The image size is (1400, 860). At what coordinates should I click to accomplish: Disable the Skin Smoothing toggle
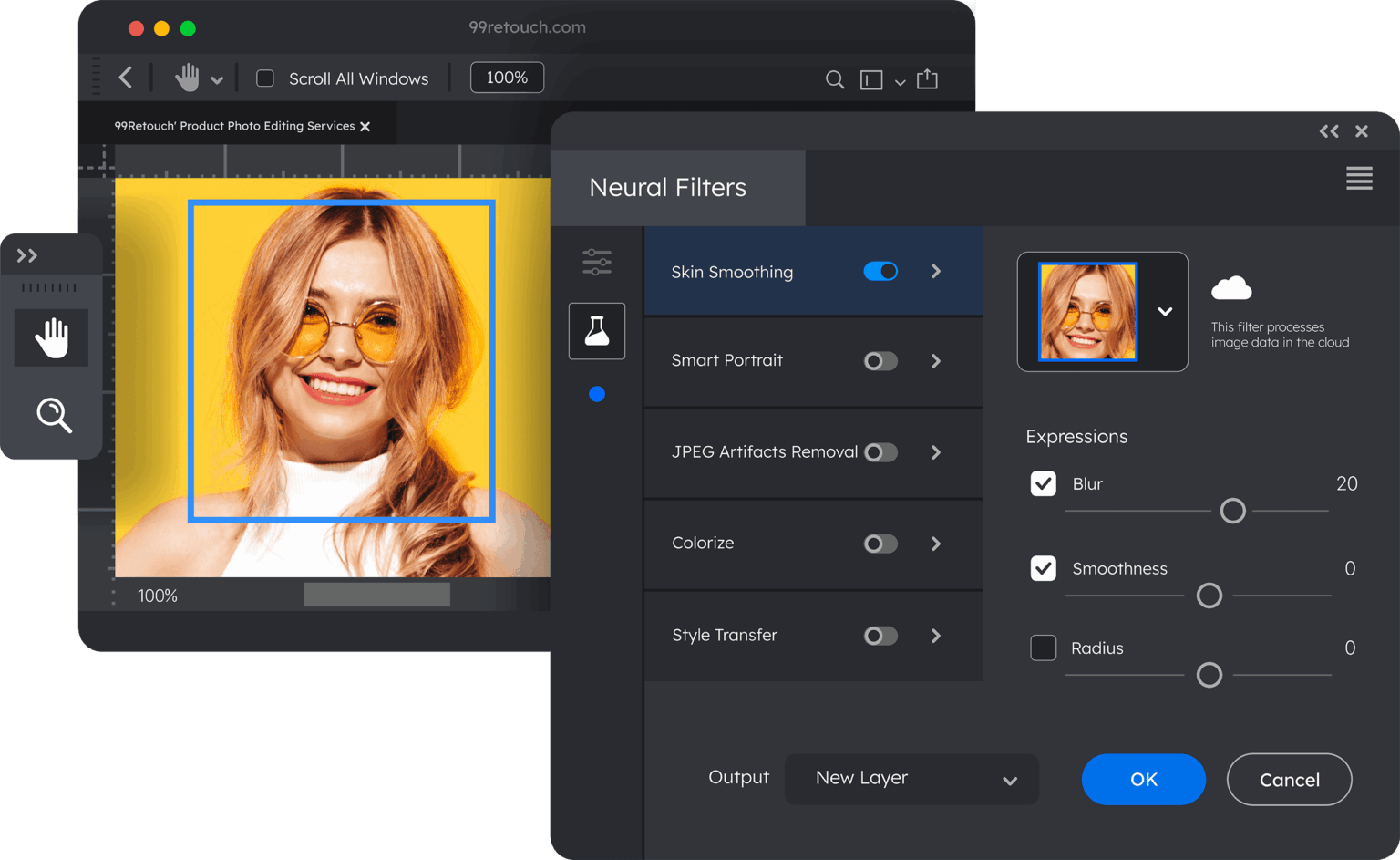880,272
